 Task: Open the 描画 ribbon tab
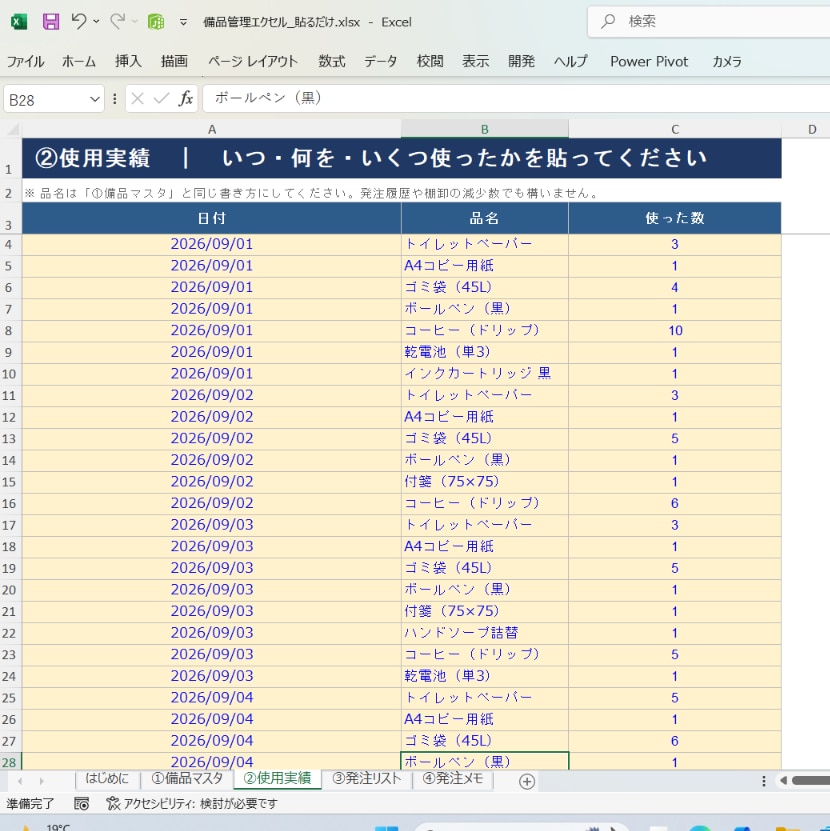174,61
